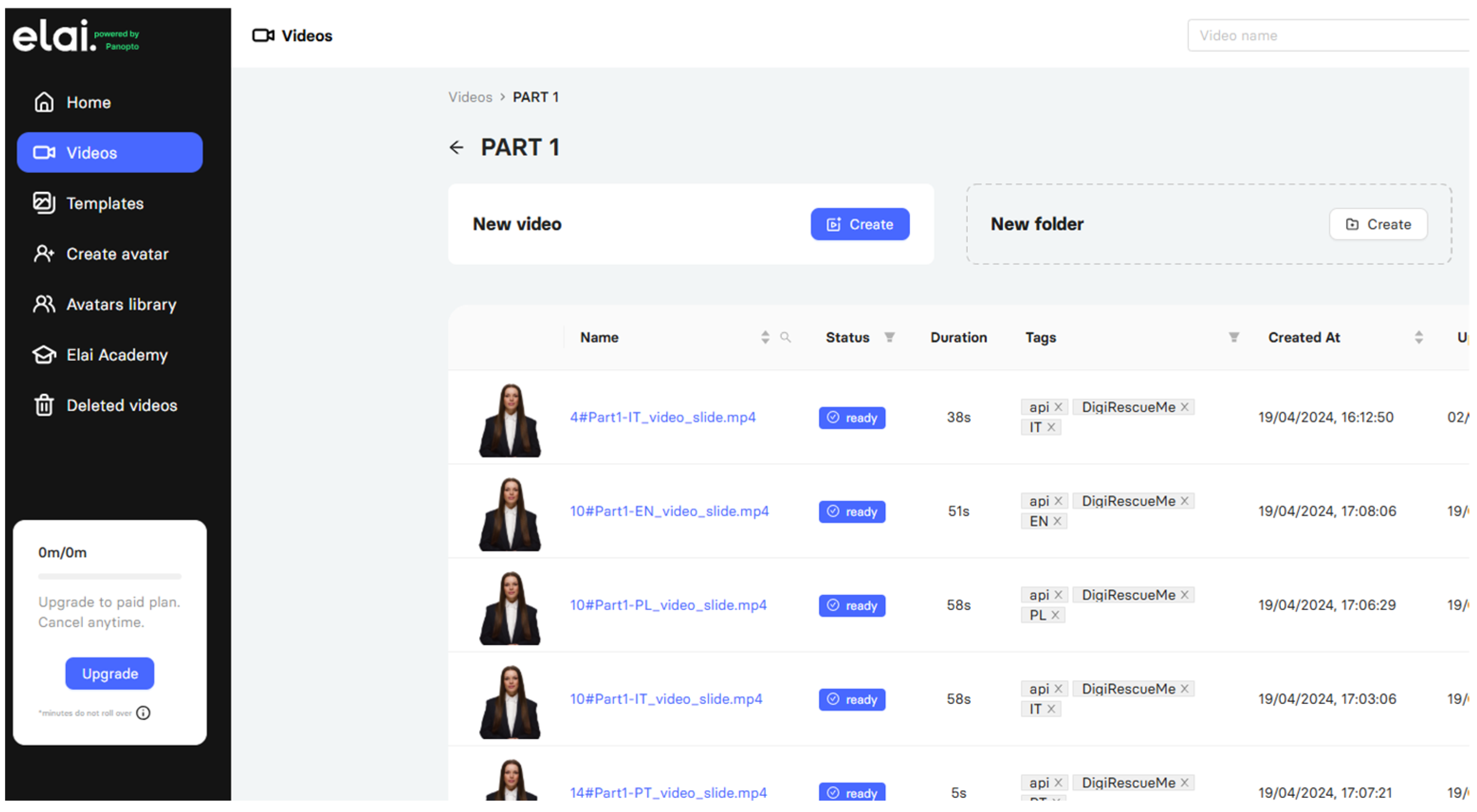The height and width of the screenshot is (812, 1477).
Task: Remove api tag from 10#Part1-IT video
Action: tap(1058, 689)
